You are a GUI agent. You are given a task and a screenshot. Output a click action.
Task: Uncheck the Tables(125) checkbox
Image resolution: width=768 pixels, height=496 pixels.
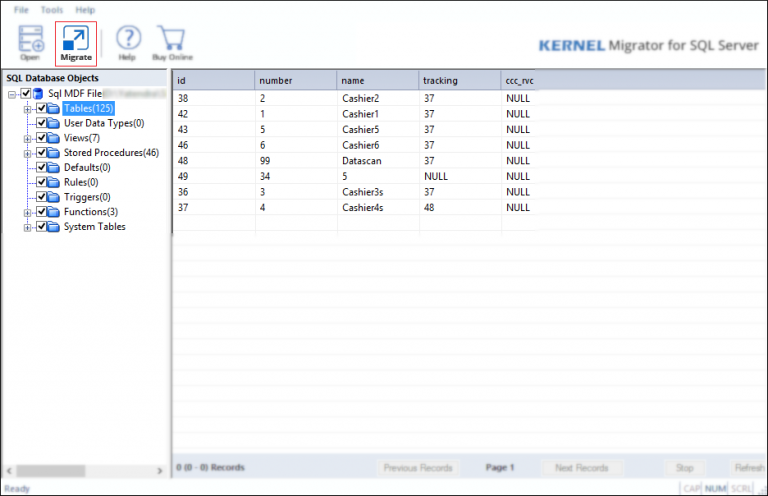(41, 109)
